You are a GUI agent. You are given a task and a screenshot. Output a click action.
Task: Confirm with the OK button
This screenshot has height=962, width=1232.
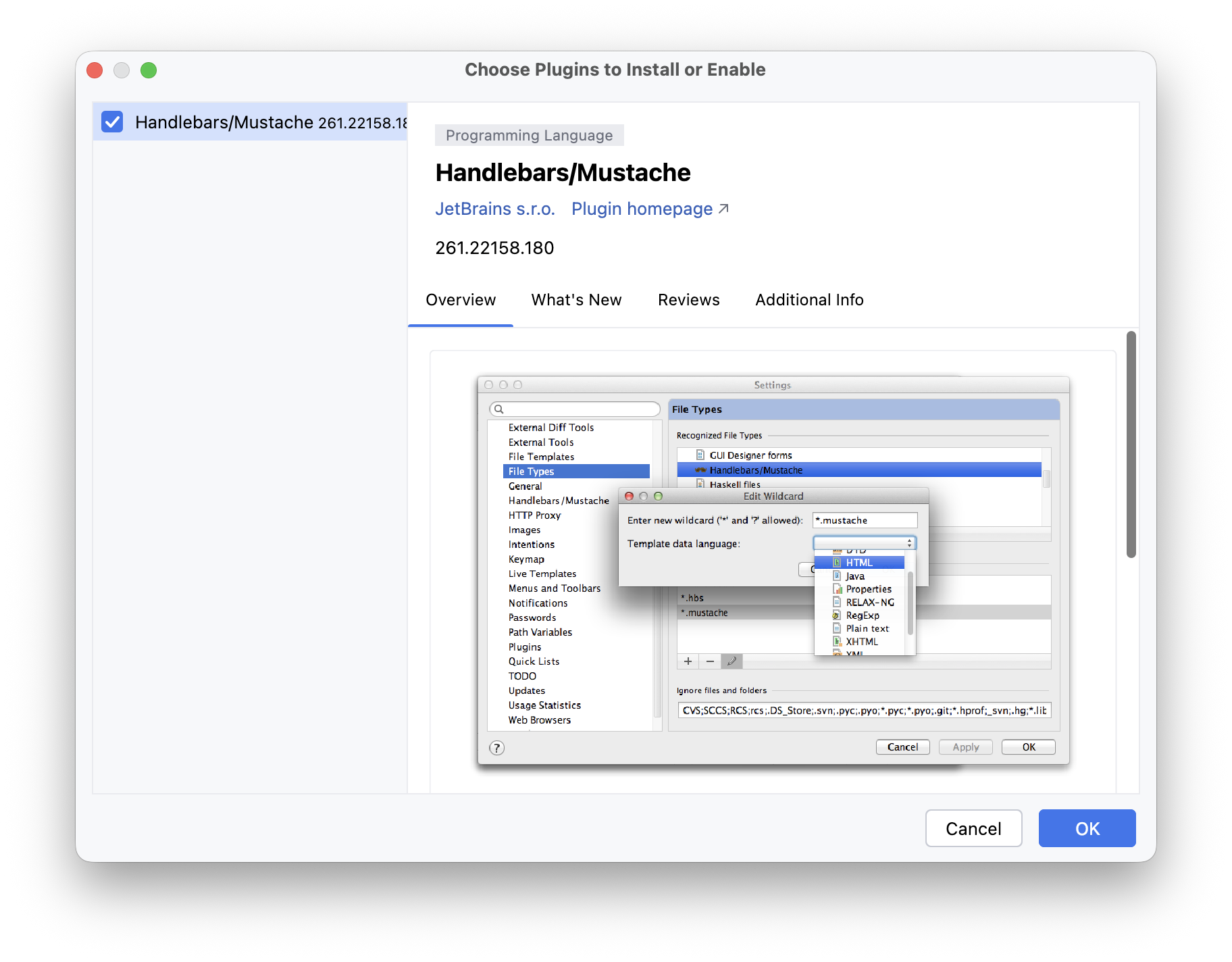coord(1087,828)
